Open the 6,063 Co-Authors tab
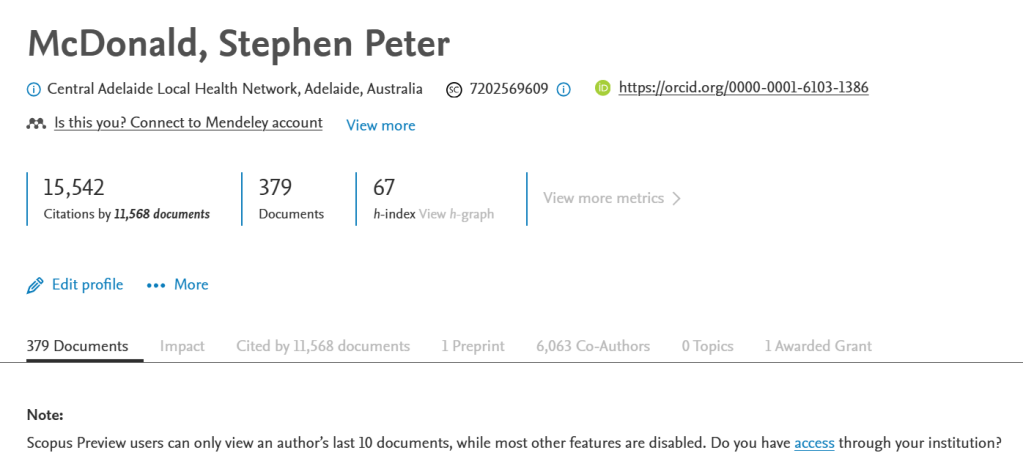The height and width of the screenshot is (453, 1023). tap(593, 346)
